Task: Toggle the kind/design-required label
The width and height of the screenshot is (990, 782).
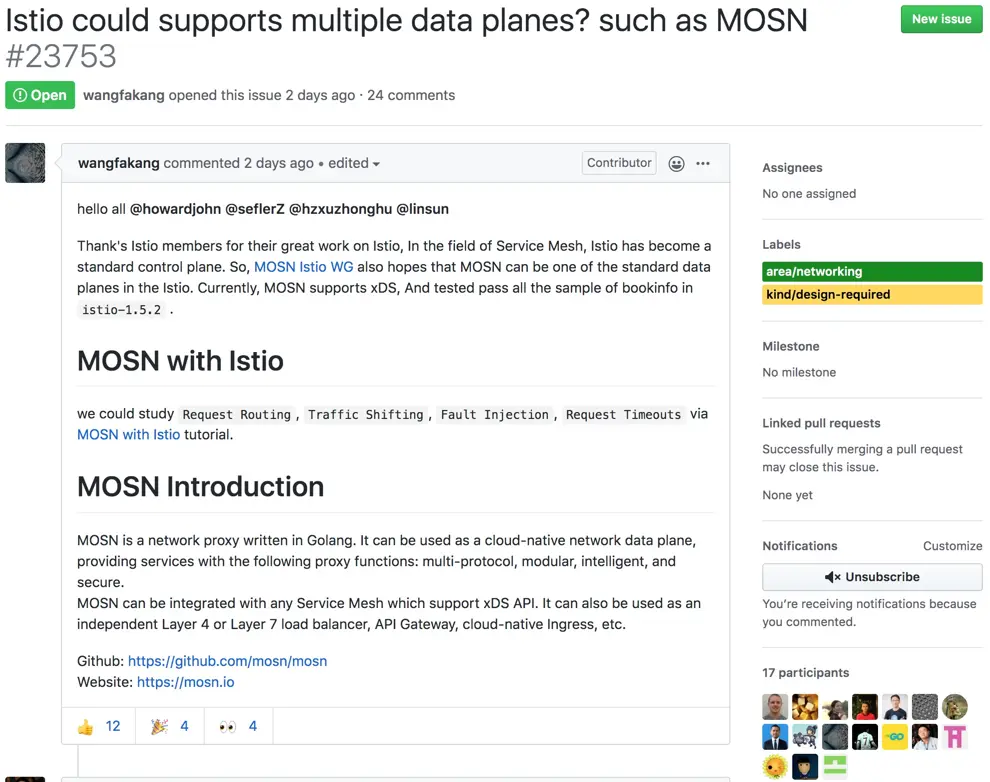Action: point(872,294)
